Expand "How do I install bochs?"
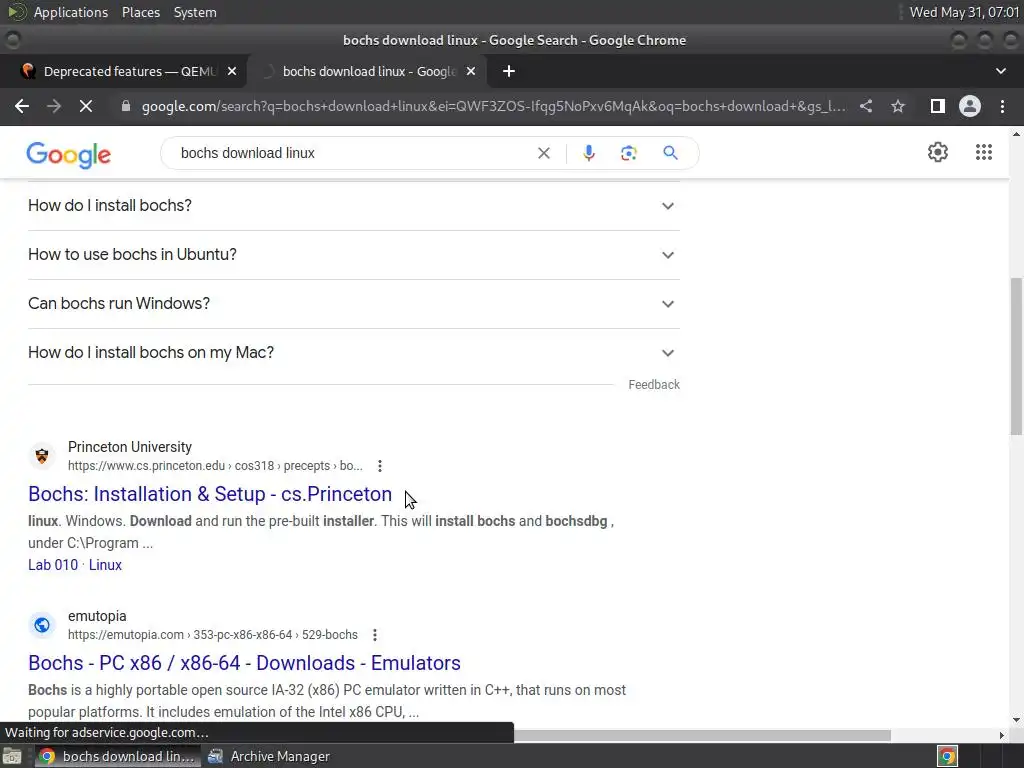Image resolution: width=1024 pixels, height=768 pixels. coord(353,206)
